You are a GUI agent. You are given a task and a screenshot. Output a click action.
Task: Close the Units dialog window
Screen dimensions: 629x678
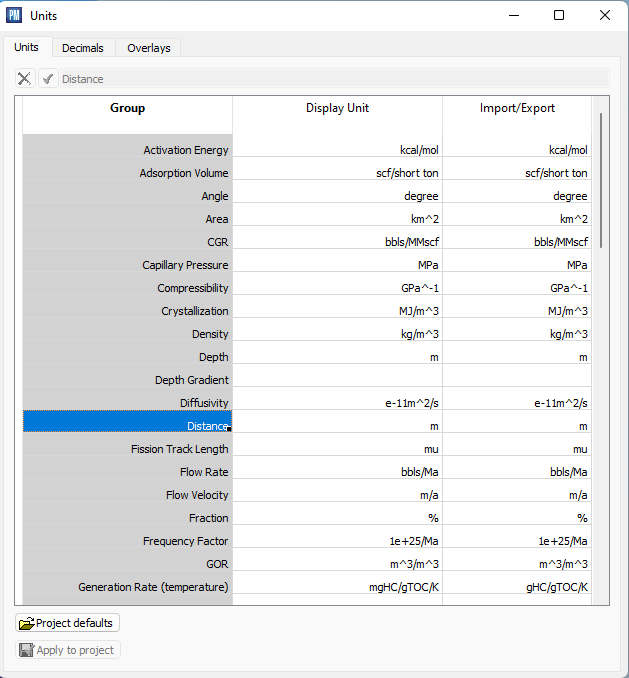pyautogui.click(x=604, y=15)
